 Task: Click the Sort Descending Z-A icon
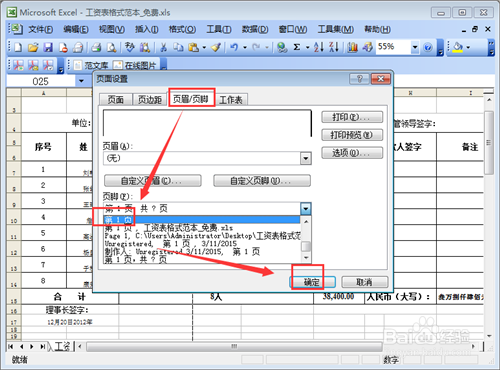(x=334, y=47)
